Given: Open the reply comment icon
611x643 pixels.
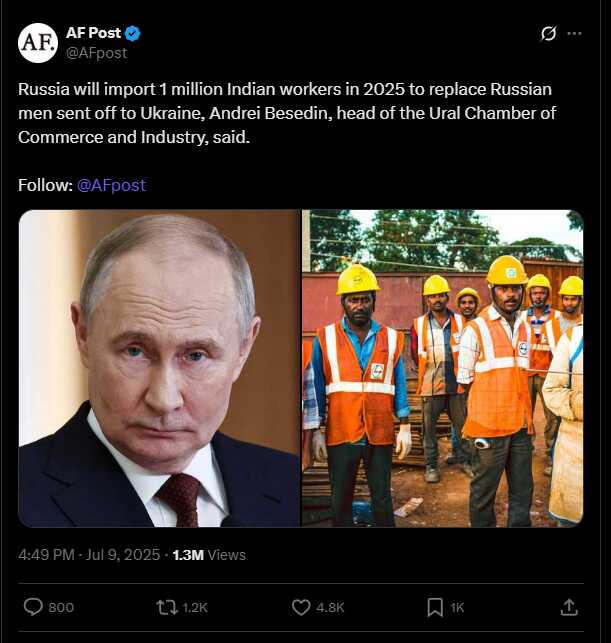Looking at the screenshot, I should [x=33, y=607].
